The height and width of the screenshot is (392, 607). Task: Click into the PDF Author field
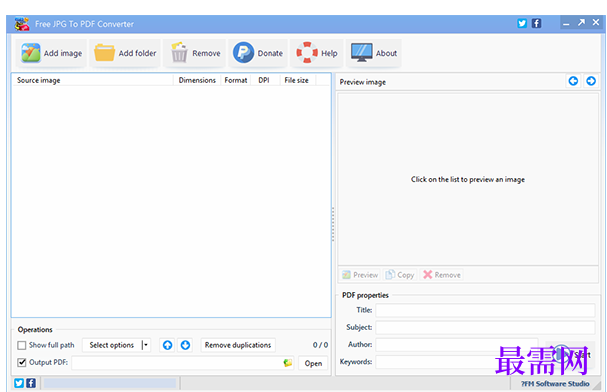click(x=457, y=344)
